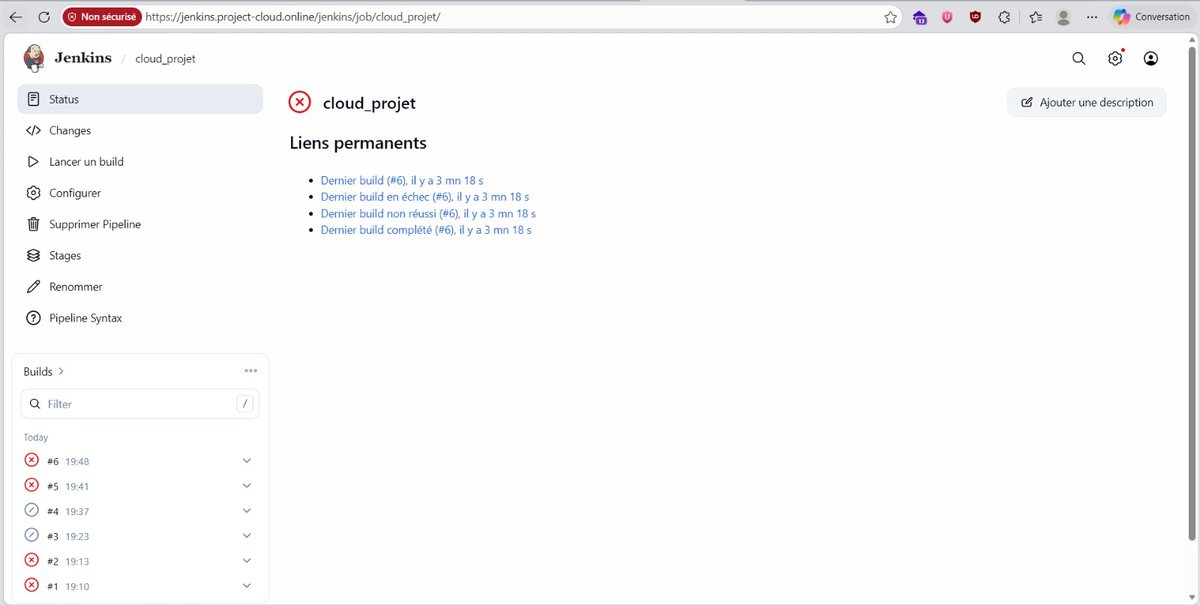Click the browser address bar URL
This screenshot has width=1200, height=605.
pos(292,17)
